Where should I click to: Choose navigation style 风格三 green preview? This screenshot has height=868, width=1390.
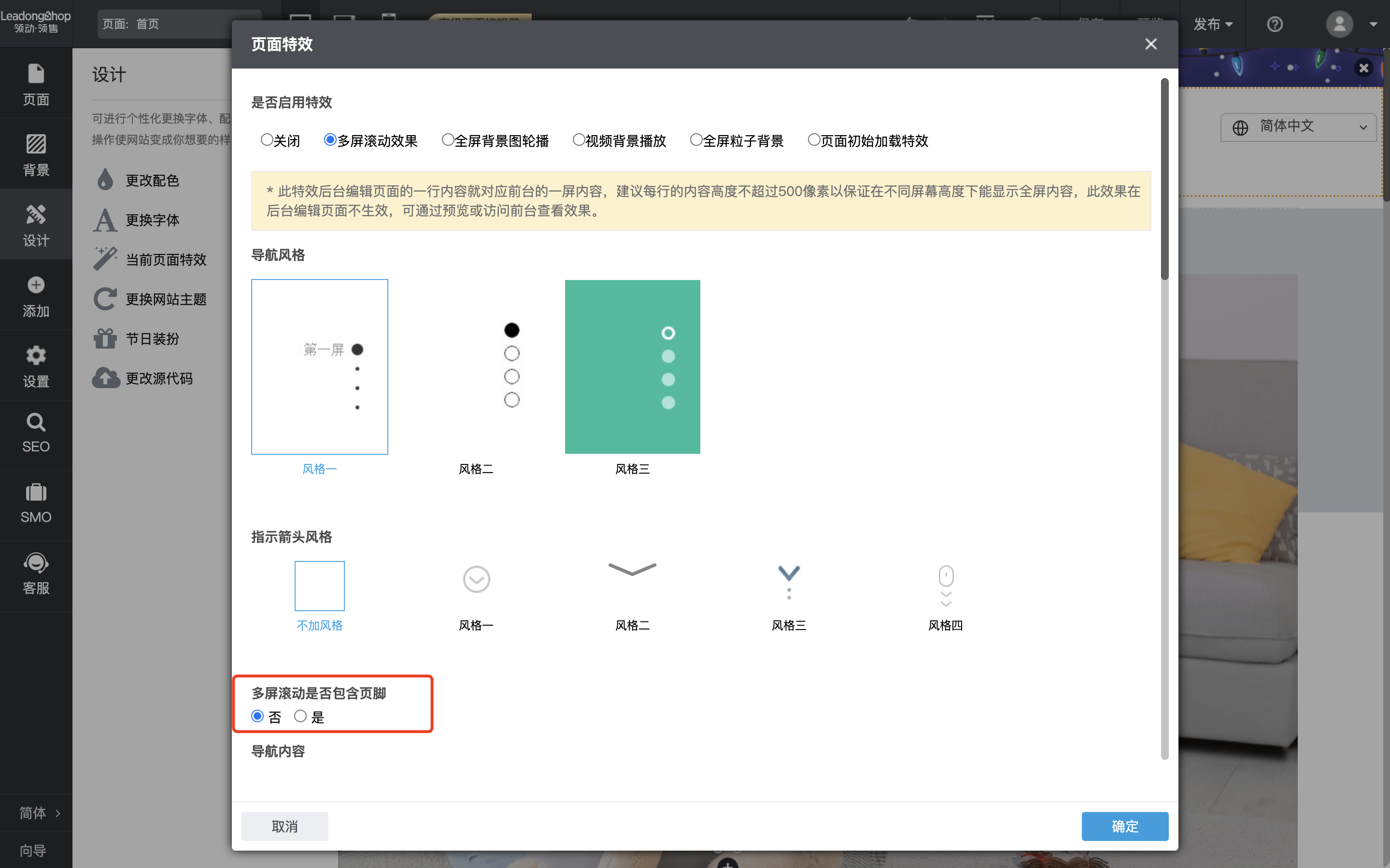pos(632,366)
